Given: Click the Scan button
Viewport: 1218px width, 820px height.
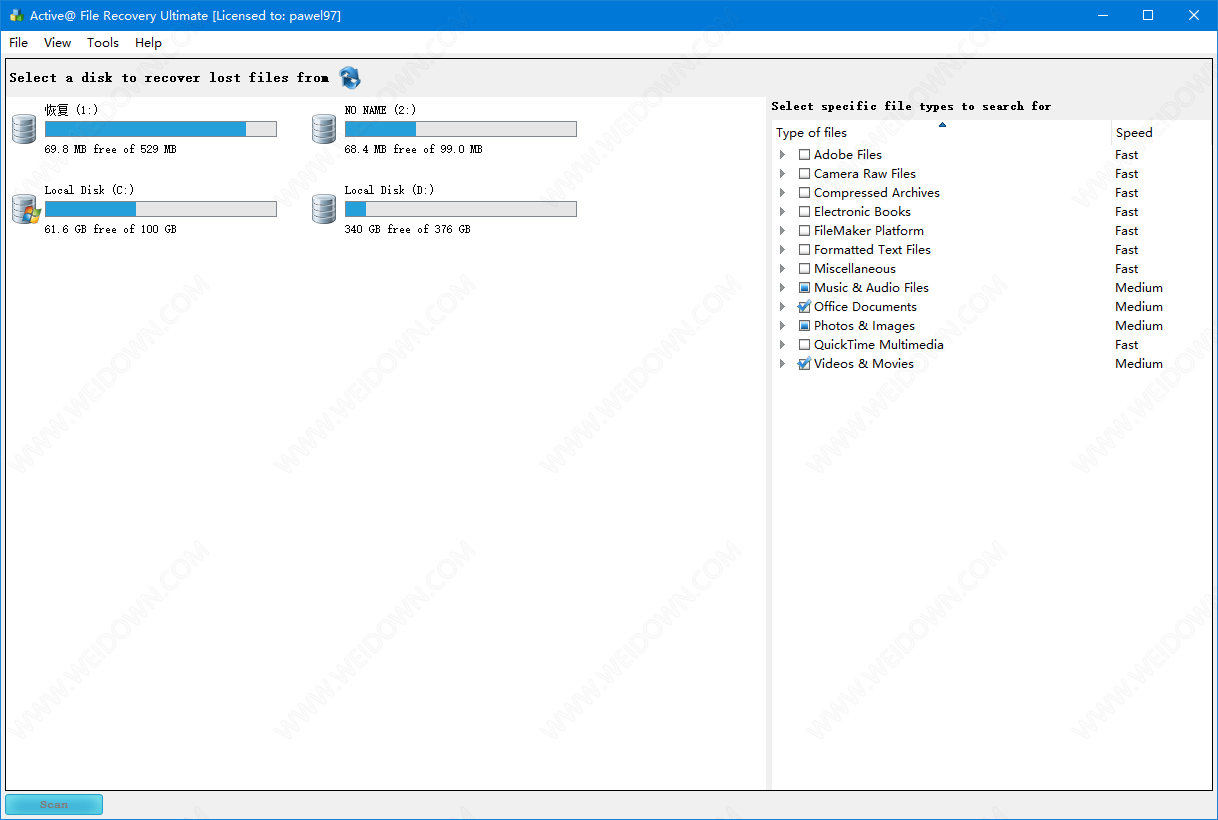Looking at the screenshot, I should point(54,804).
